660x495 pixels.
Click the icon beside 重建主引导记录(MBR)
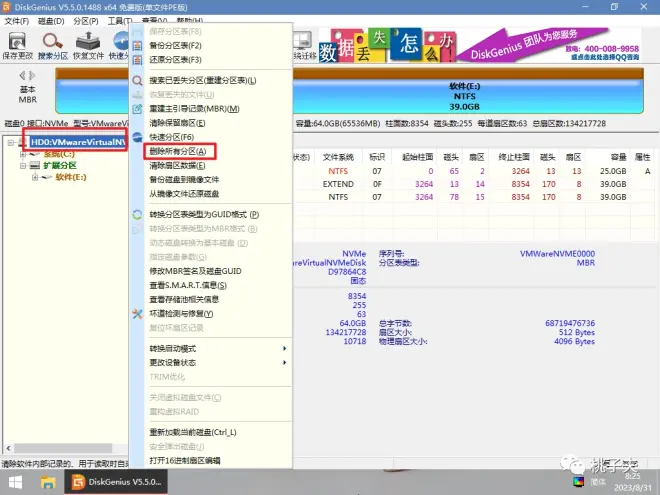click(137, 109)
